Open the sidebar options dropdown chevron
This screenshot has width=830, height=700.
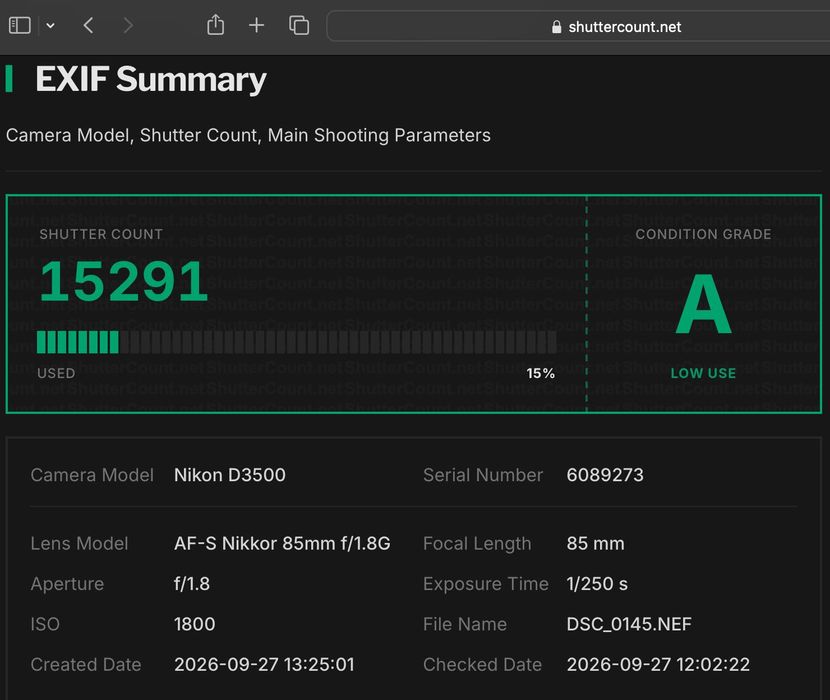50,25
